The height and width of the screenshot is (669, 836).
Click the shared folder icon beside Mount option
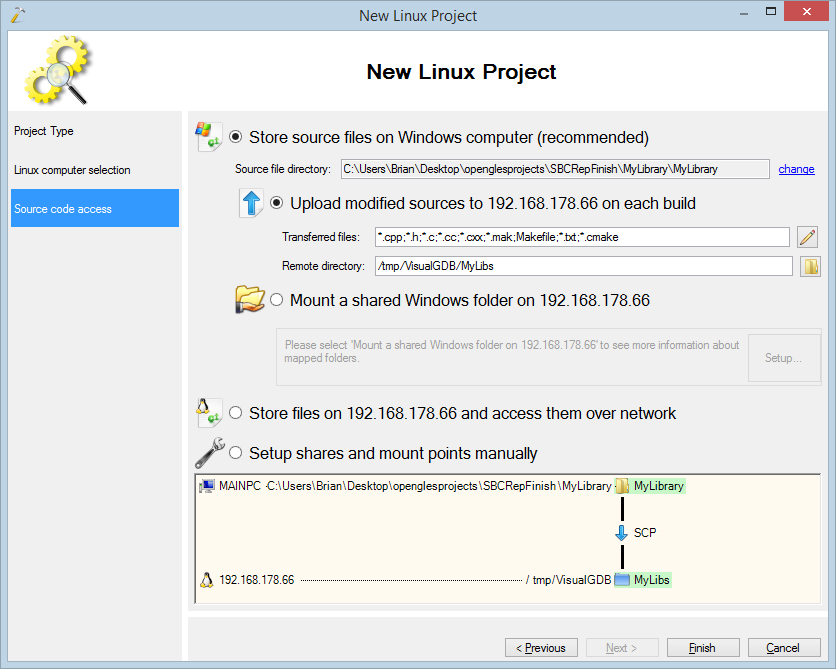(x=250, y=300)
